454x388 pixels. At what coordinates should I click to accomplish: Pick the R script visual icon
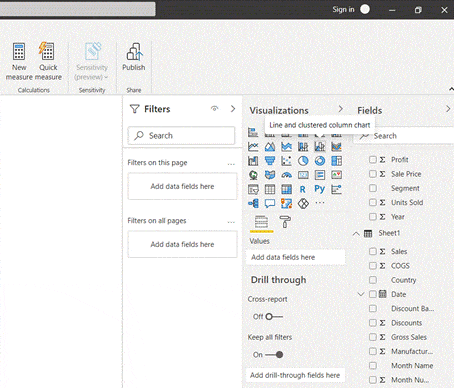click(x=303, y=189)
